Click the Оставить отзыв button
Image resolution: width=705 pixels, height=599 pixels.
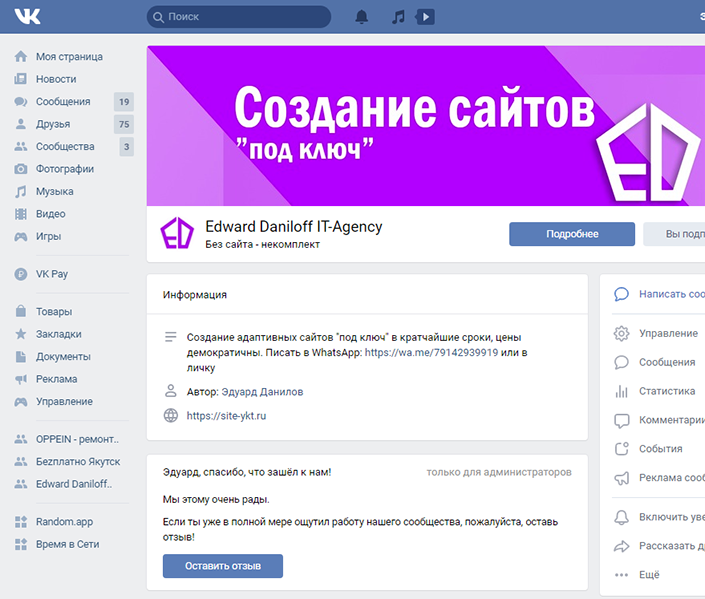coord(223,566)
